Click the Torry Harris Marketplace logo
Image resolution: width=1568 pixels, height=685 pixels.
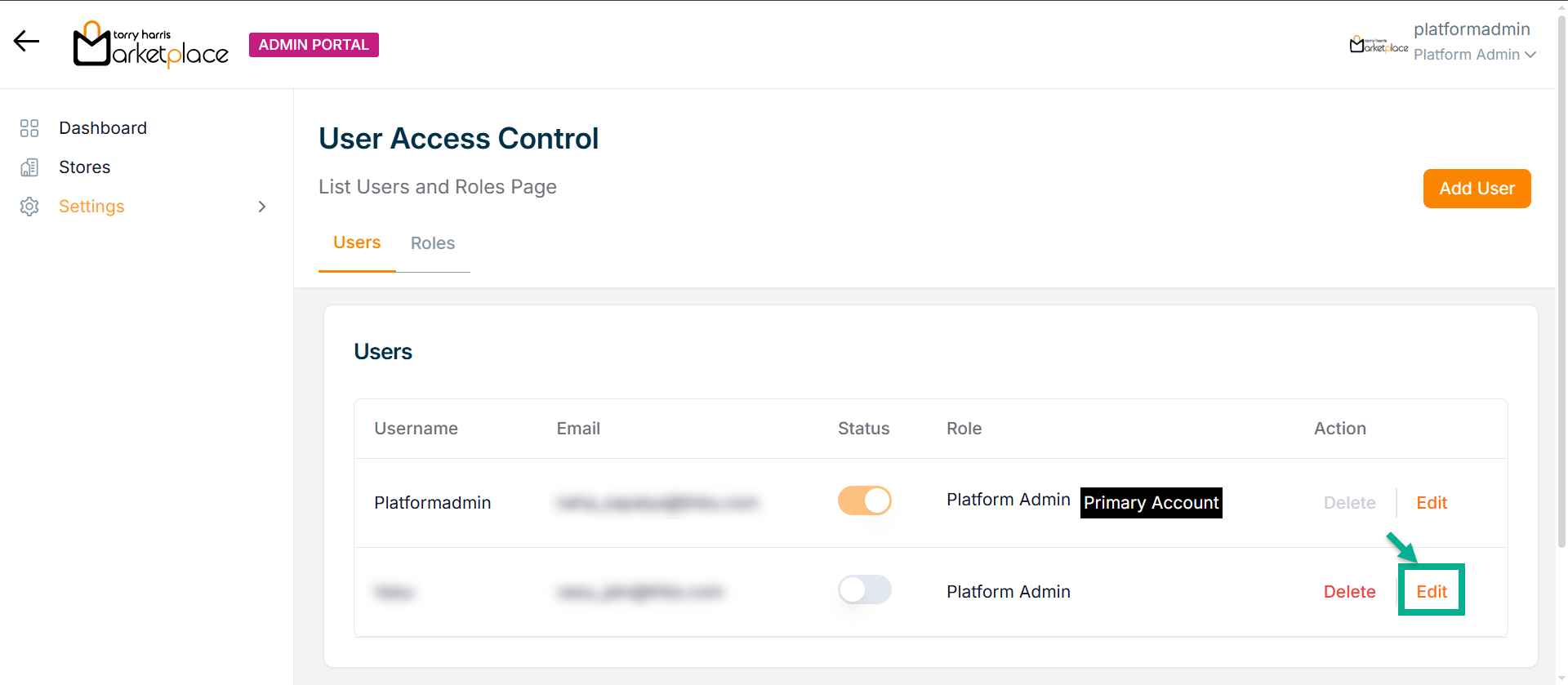[151, 45]
